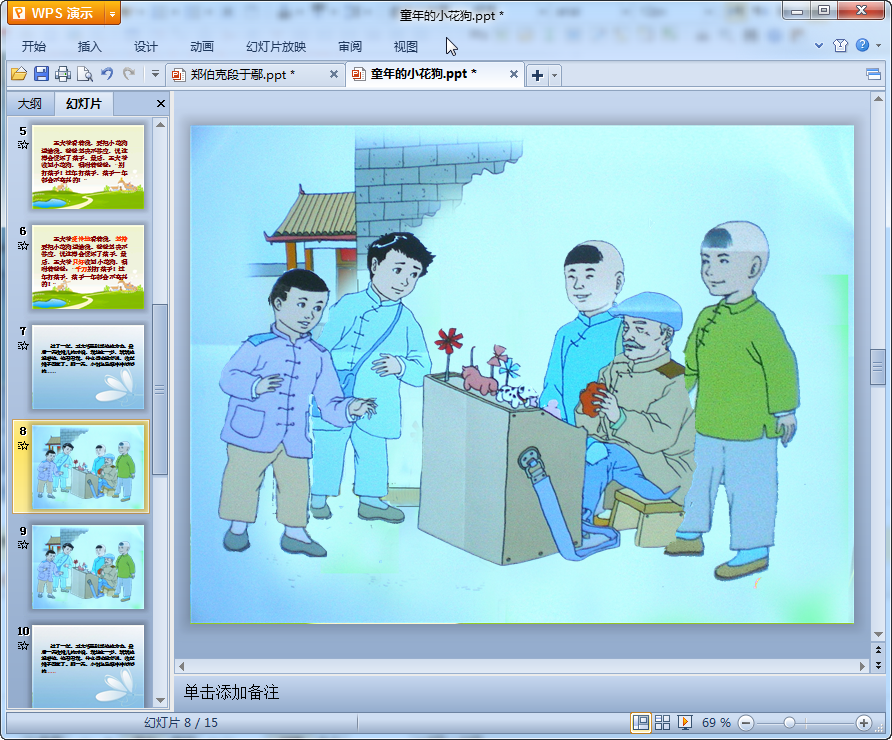Image resolution: width=892 pixels, height=740 pixels.
Task: Click the thumbnail panel scroll down arrow
Action: pyautogui.click(x=160, y=701)
